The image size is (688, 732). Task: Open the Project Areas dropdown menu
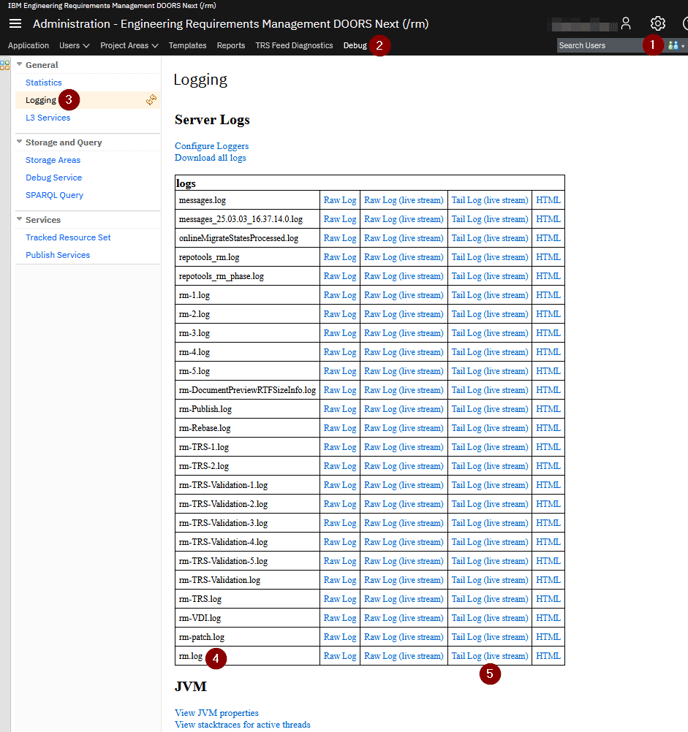coord(129,45)
